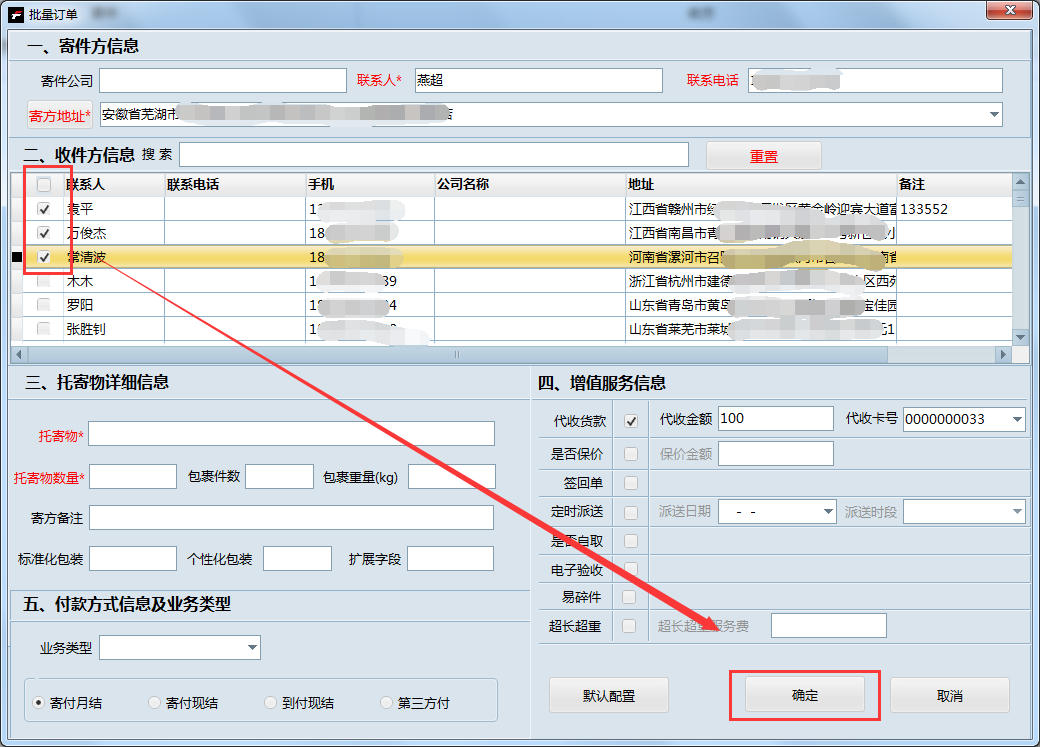The width and height of the screenshot is (1040, 747).
Task: Click the 确定 confirm button
Action: point(804,695)
